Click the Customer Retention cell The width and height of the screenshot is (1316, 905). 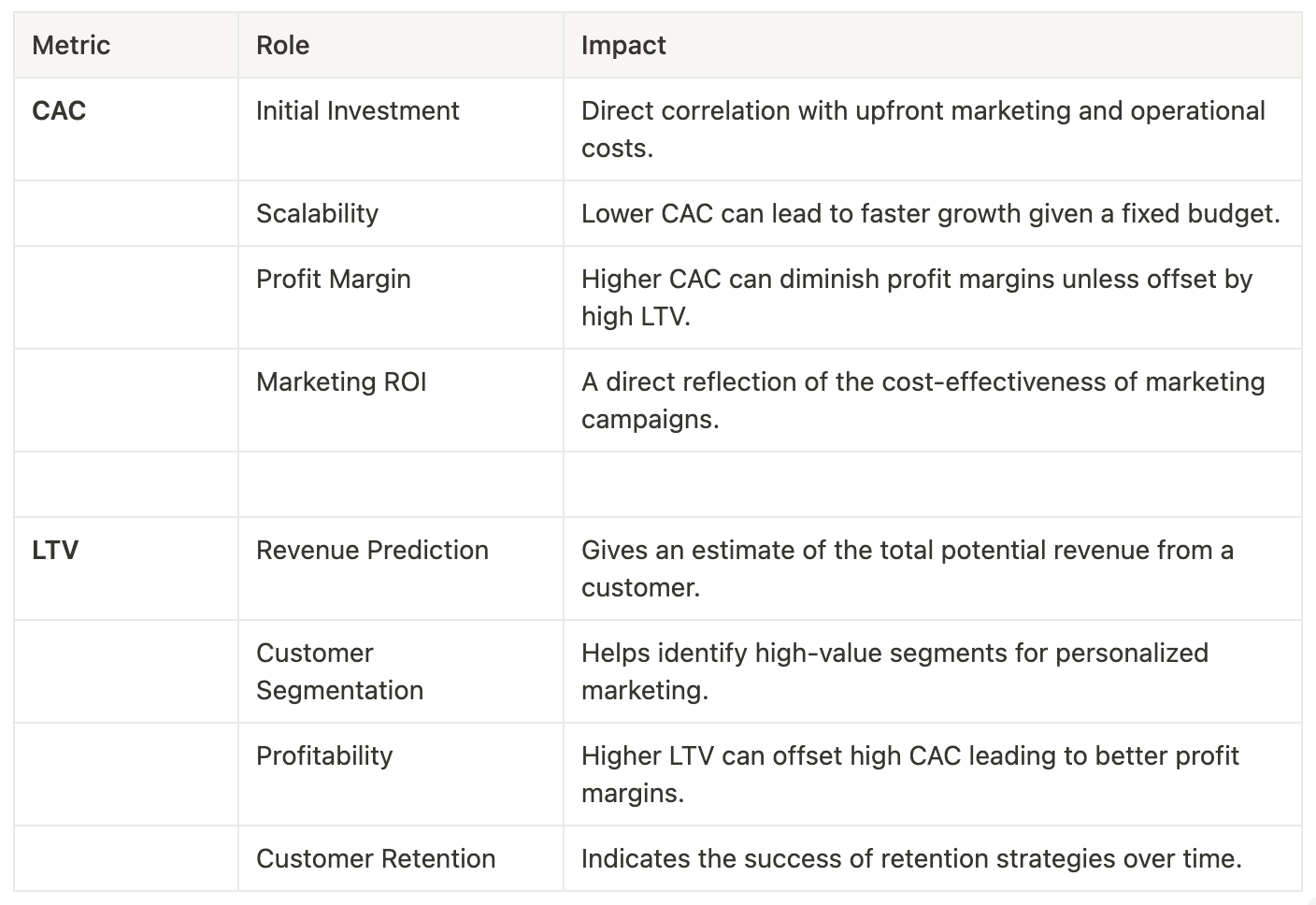pos(376,858)
